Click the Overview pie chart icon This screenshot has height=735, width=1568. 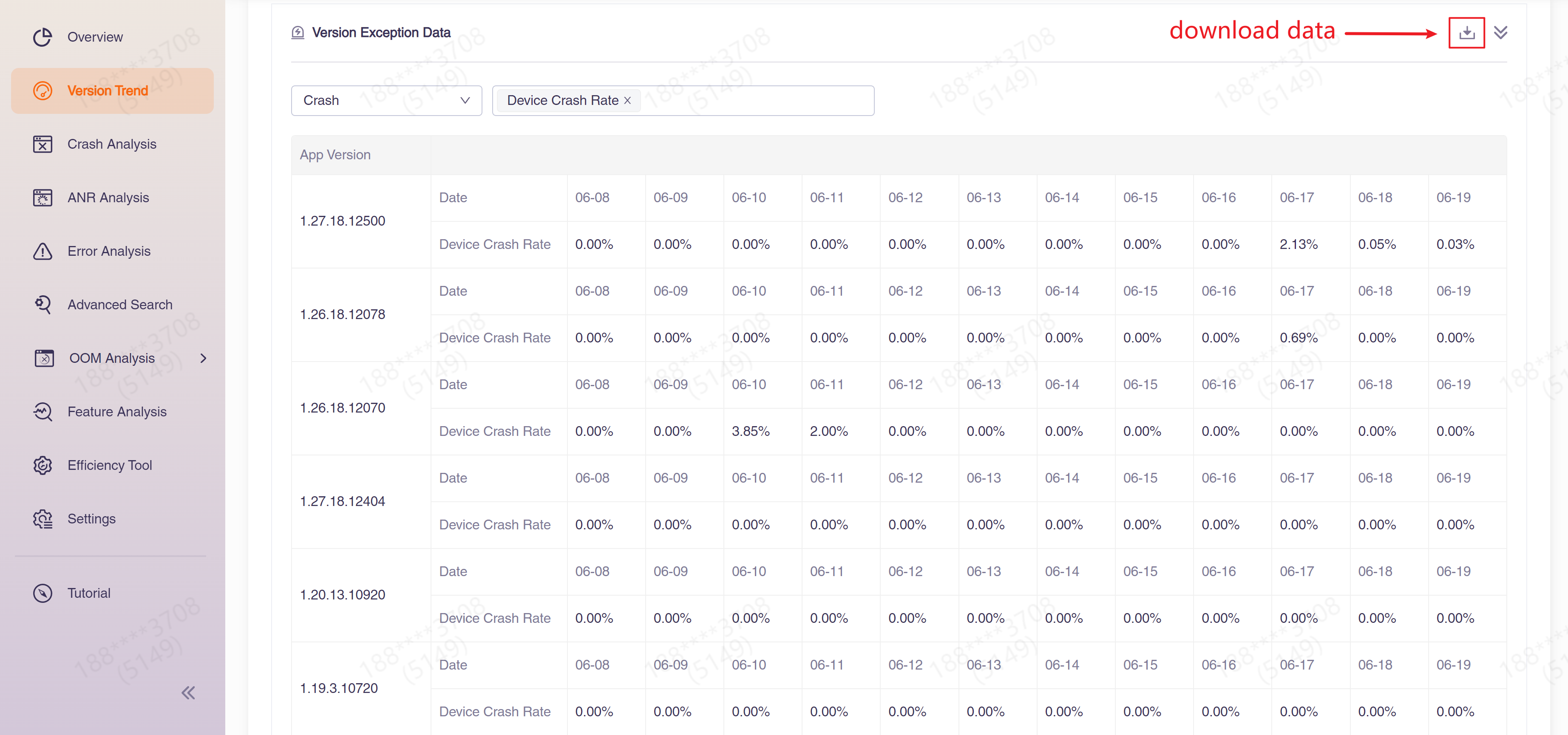point(43,37)
